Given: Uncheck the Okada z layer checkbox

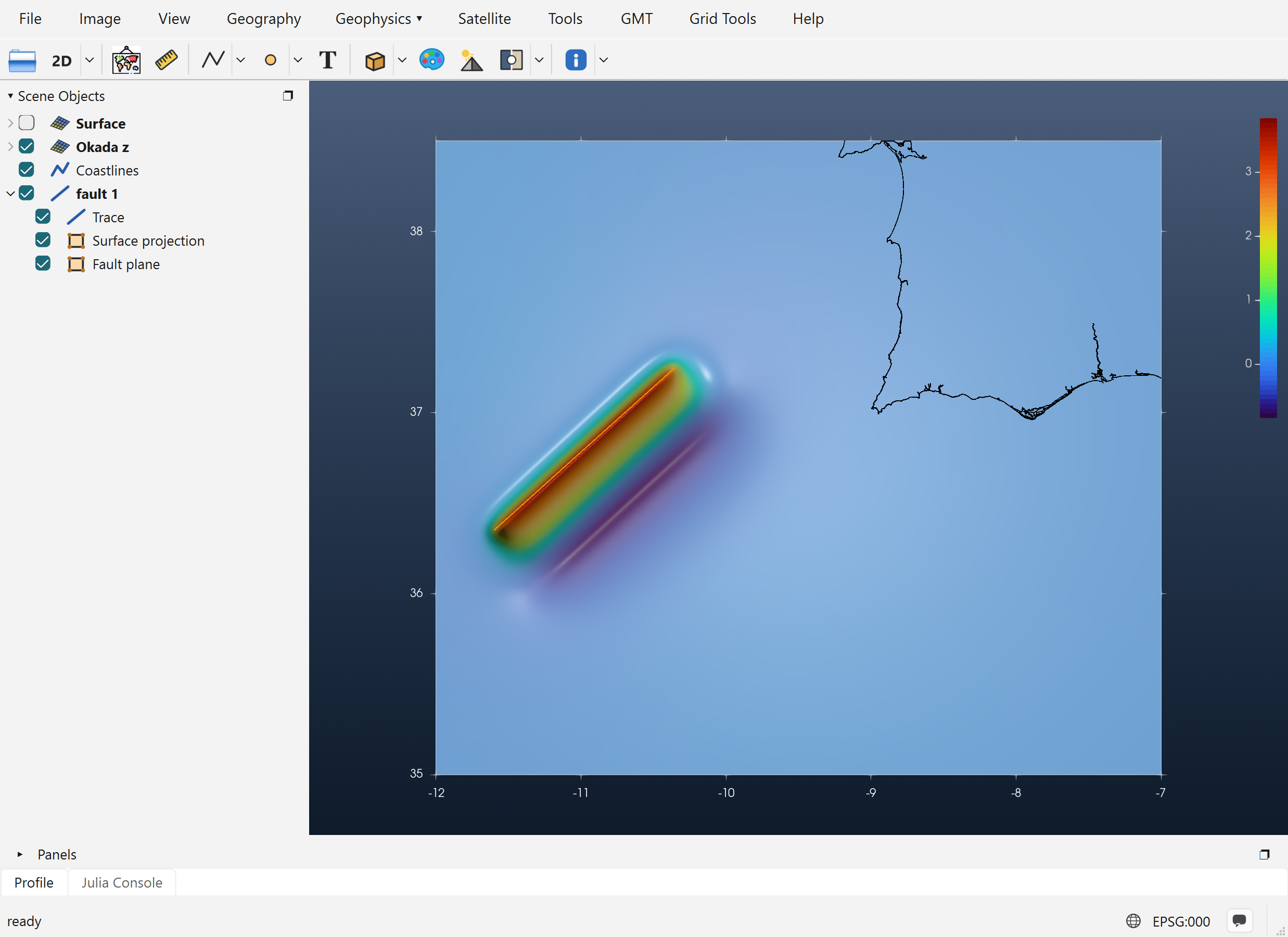Looking at the screenshot, I should 27,146.
